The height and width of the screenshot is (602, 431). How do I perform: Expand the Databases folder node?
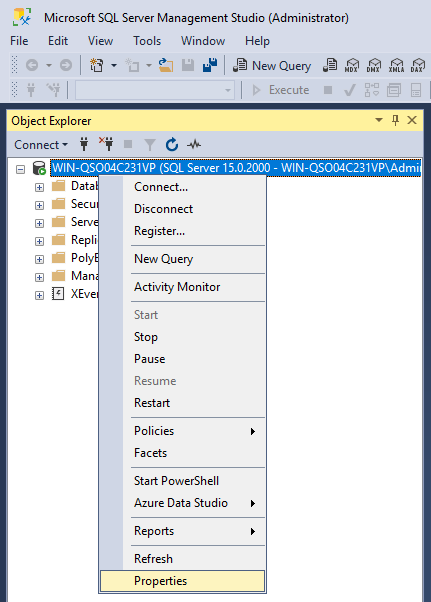pos(39,187)
